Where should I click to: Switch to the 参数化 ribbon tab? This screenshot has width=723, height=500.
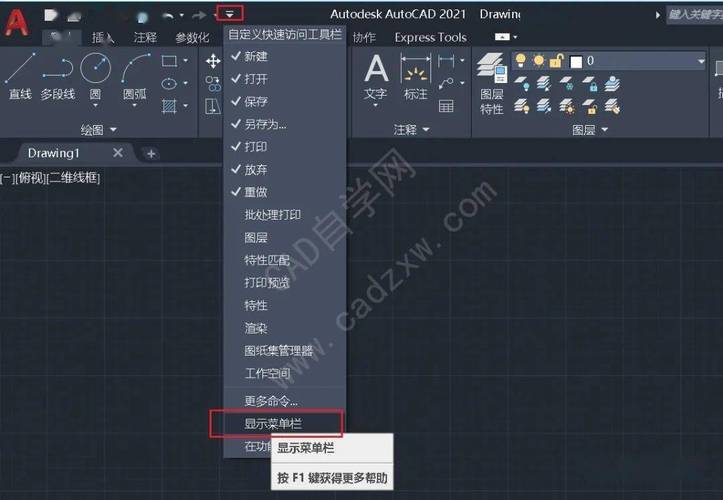pyautogui.click(x=192, y=37)
